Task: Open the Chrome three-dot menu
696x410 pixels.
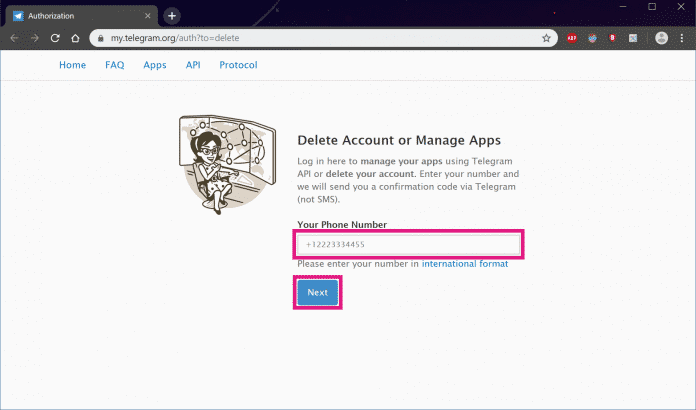Action: pyautogui.click(x=682, y=38)
